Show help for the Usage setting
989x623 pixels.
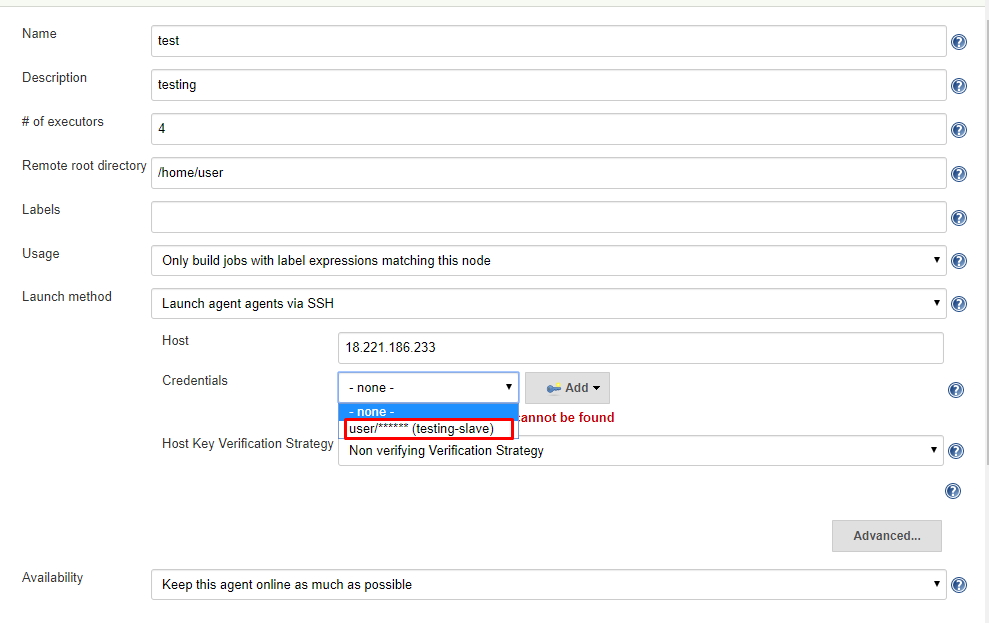point(958,261)
